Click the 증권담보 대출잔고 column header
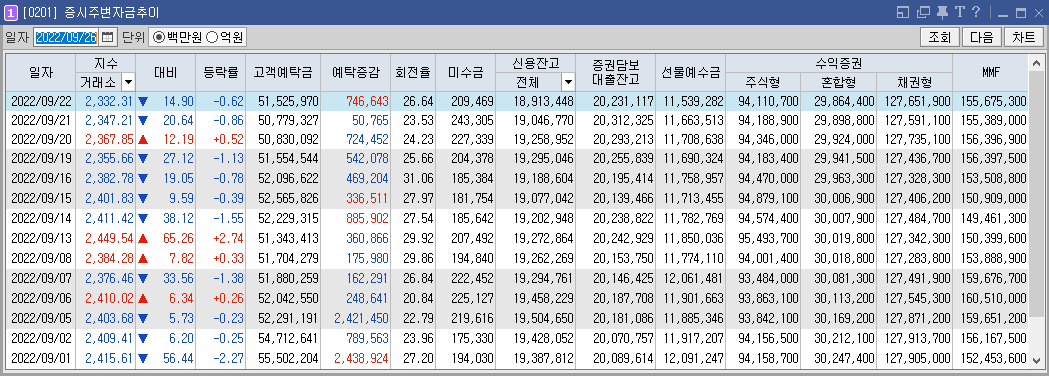The height and width of the screenshot is (376, 1049). pyautogui.click(x=615, y=73)
